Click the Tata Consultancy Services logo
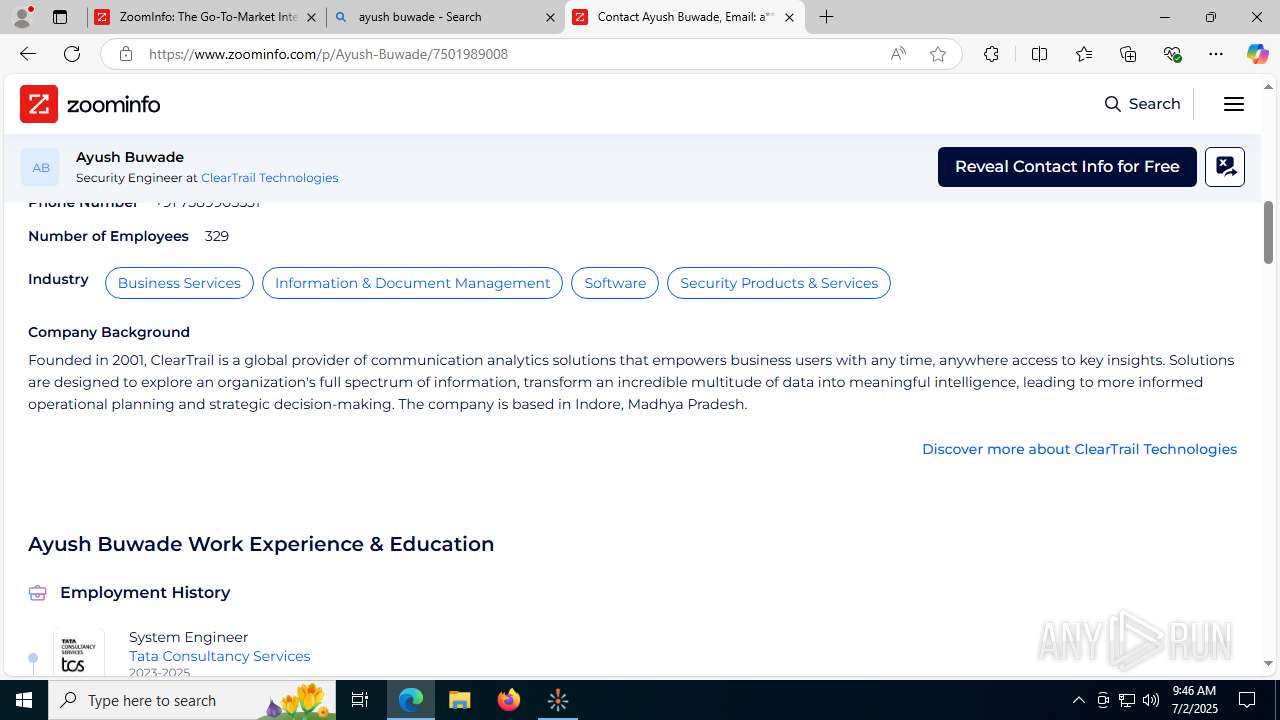1280x720 pixels. point(79,654)
